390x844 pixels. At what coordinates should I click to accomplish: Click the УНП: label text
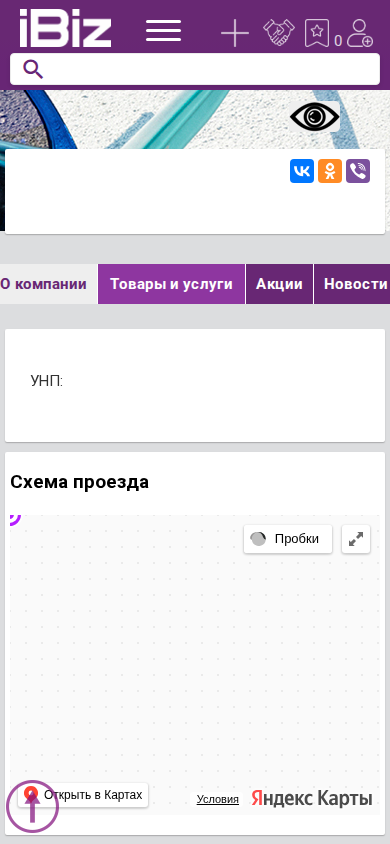coord(47,382)
